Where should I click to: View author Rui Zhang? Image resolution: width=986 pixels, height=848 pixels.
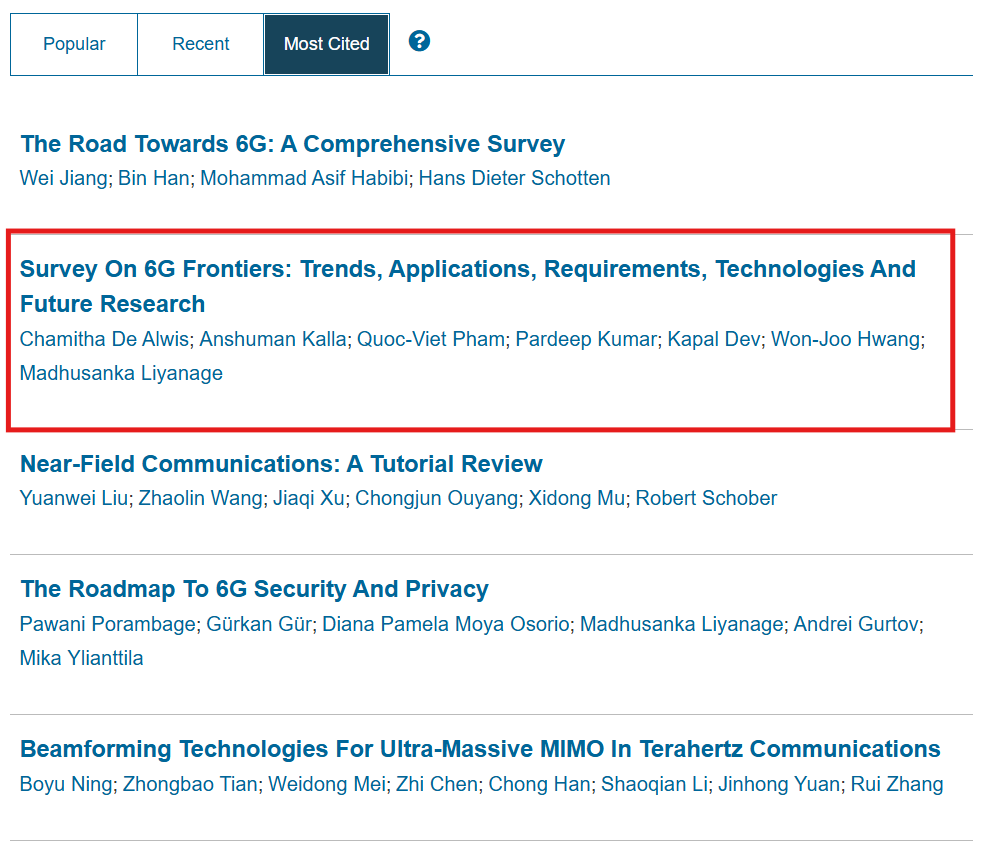(897, 785)
